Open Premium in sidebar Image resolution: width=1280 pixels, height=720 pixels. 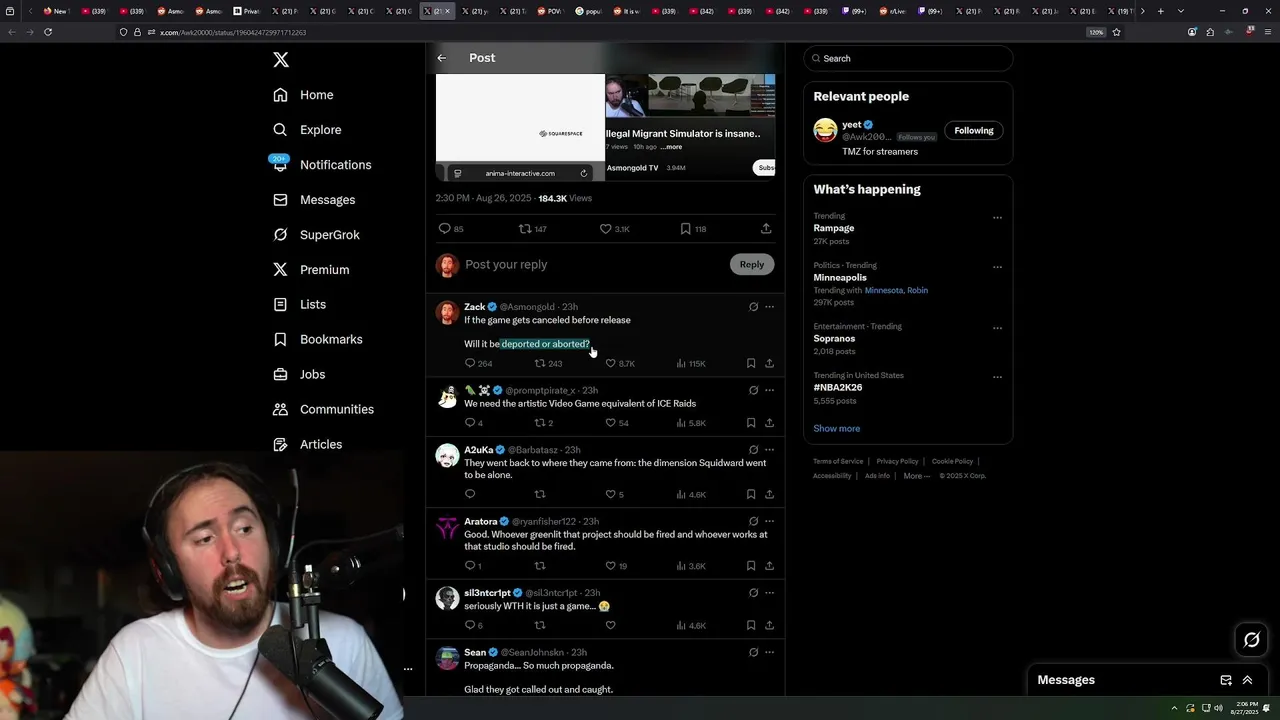[311, 270]
